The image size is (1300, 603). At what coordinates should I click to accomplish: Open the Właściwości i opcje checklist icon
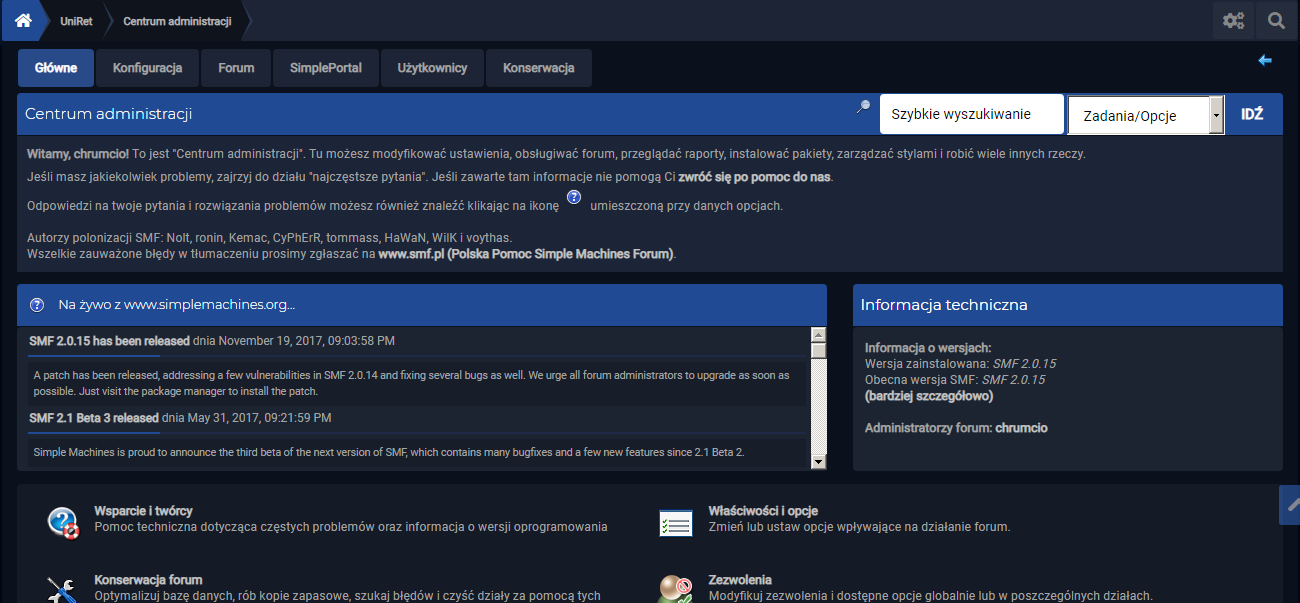click(x=676, y=523)
